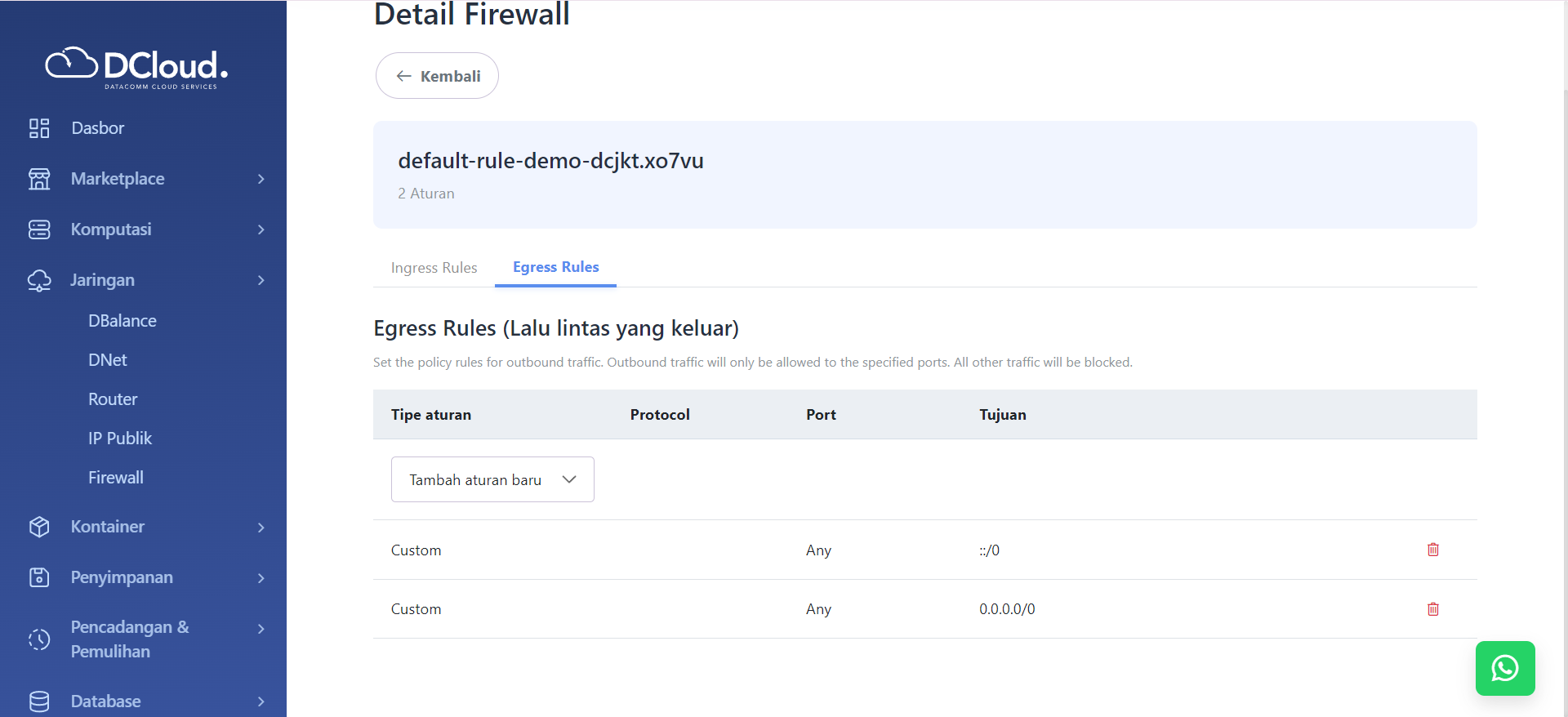This screenshot has width=1568, height=717.
Task: Expand the Marketplace menu chevron
Action: (x=261, y=179)
